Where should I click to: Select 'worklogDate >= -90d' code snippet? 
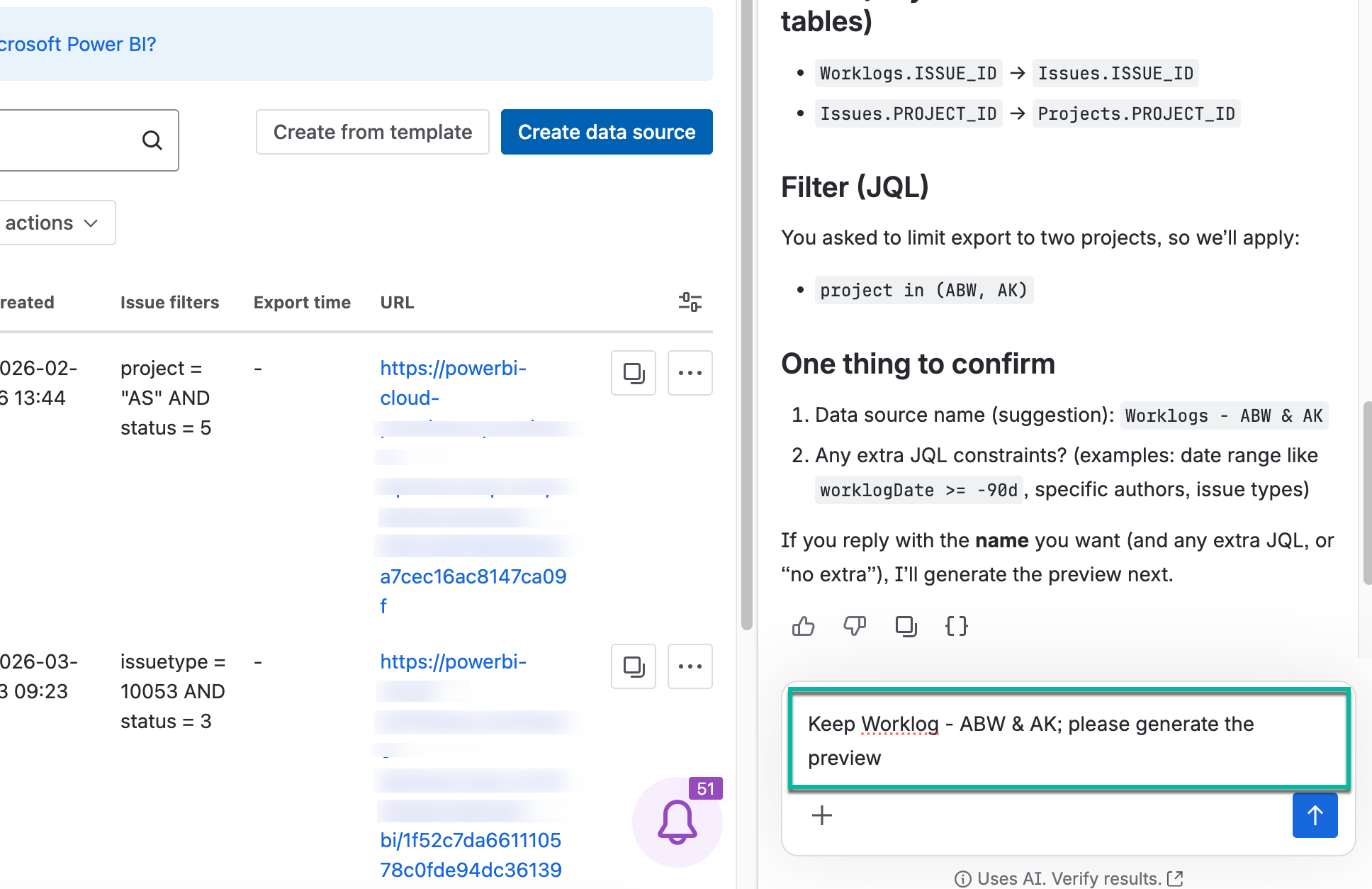click(918, 490)
